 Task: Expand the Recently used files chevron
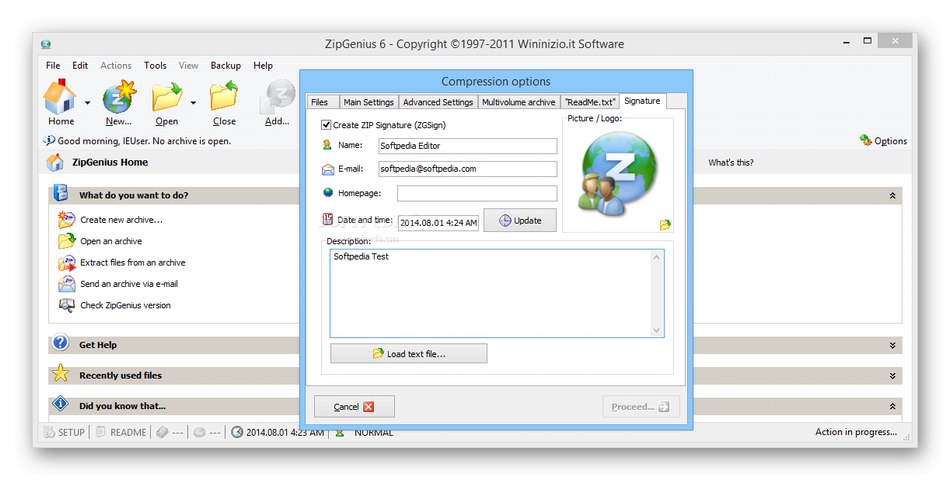(x=892, y=376)
